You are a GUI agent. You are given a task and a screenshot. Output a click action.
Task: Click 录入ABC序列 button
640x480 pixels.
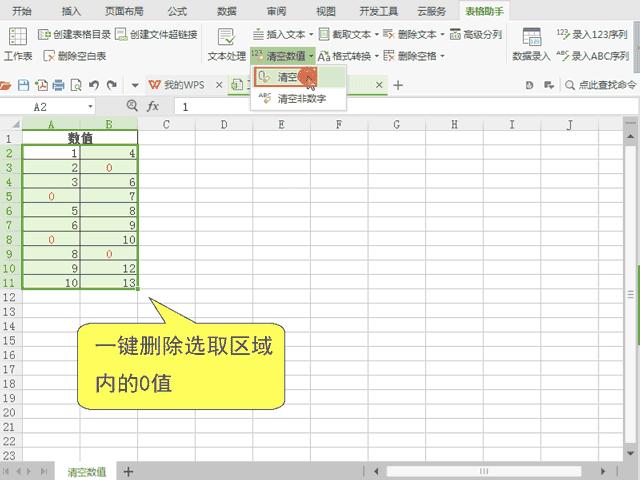[x=592, y=56]
